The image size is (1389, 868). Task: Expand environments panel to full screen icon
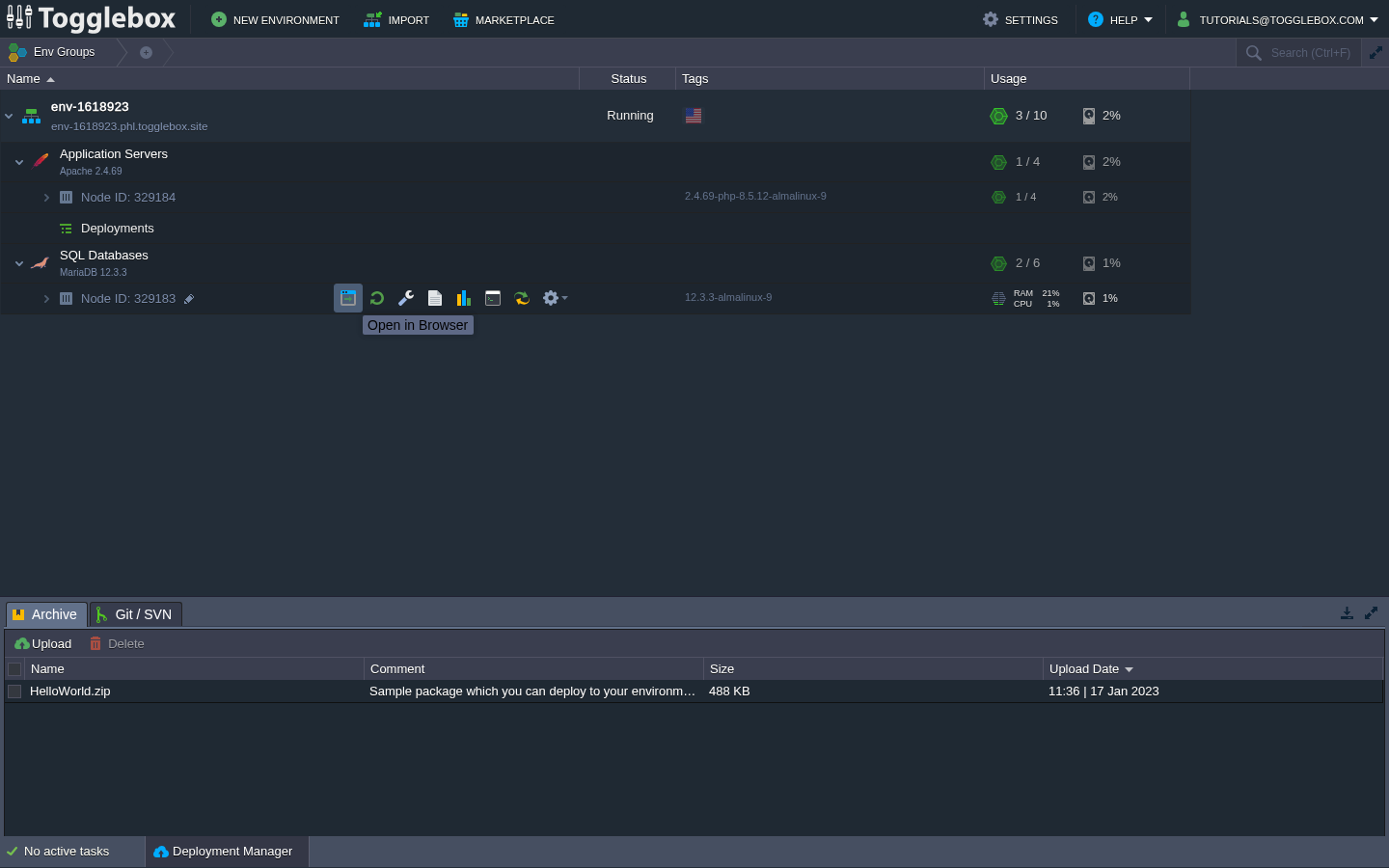[1375, 53]
